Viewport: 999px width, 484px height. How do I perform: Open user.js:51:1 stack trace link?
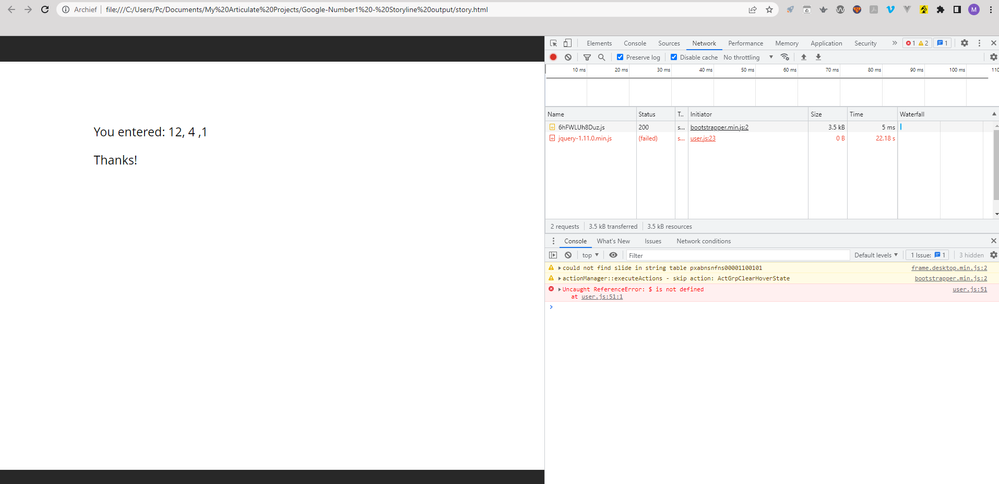pyautogui.click(x=602, y=297)
